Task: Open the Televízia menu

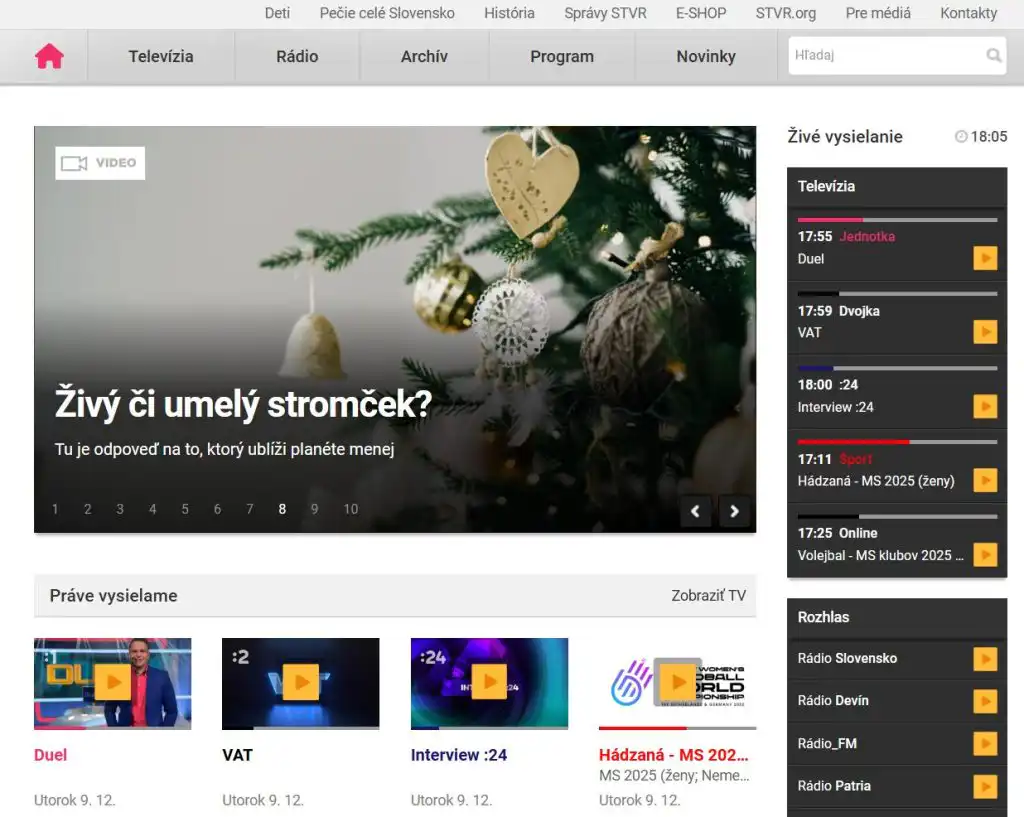Action: coord(161,57)
